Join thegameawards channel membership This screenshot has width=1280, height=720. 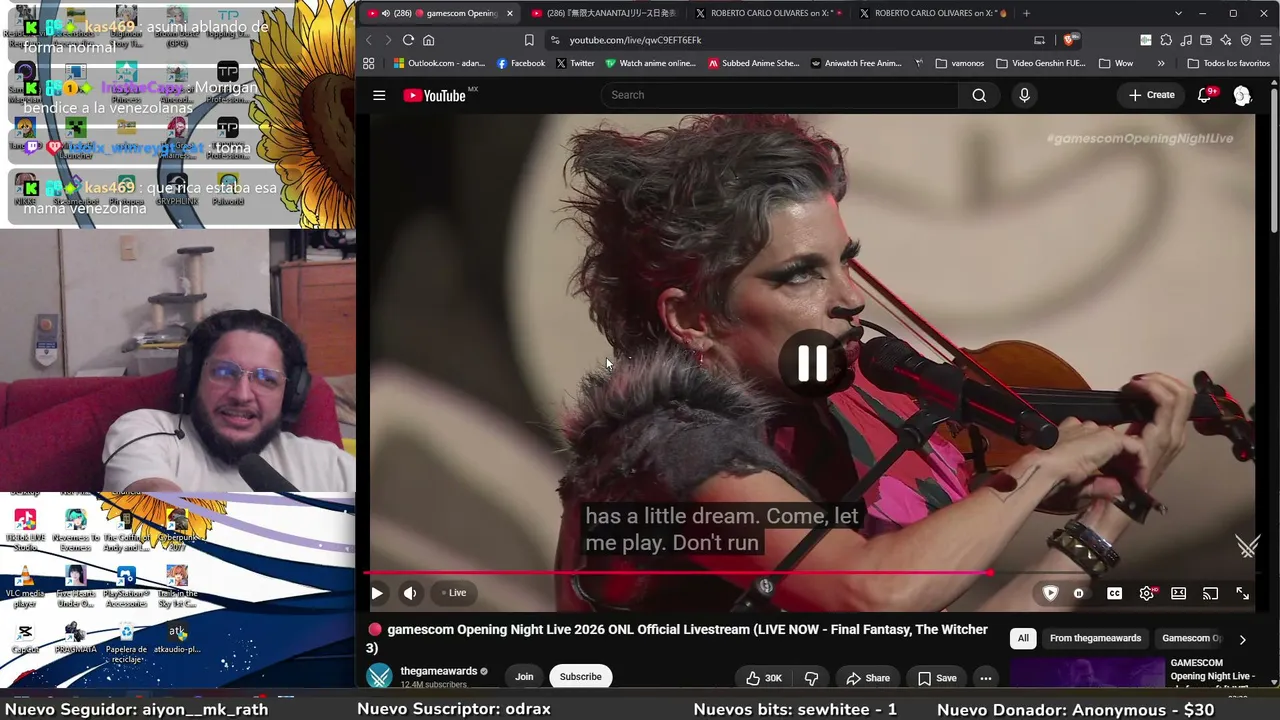[524, 677]
